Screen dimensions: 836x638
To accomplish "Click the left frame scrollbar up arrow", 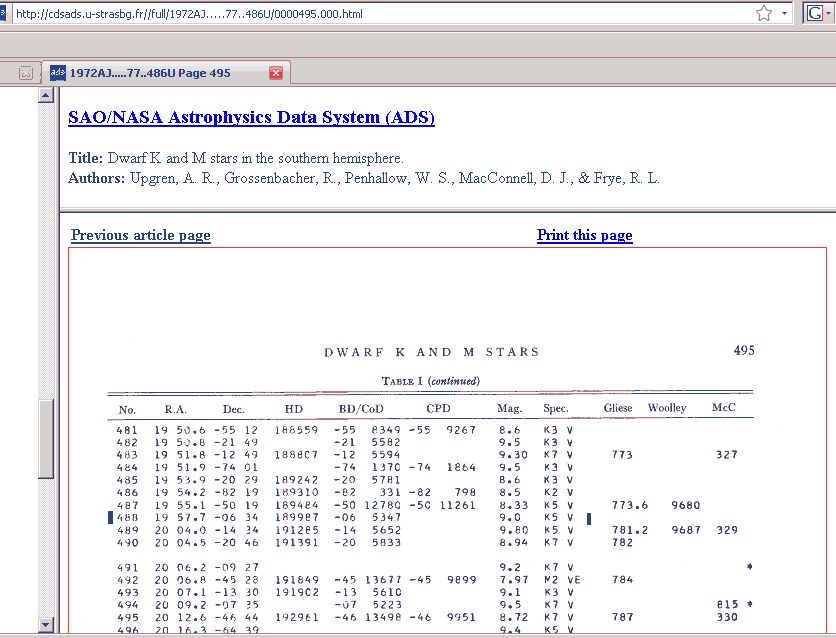I will tap(45, 95).
